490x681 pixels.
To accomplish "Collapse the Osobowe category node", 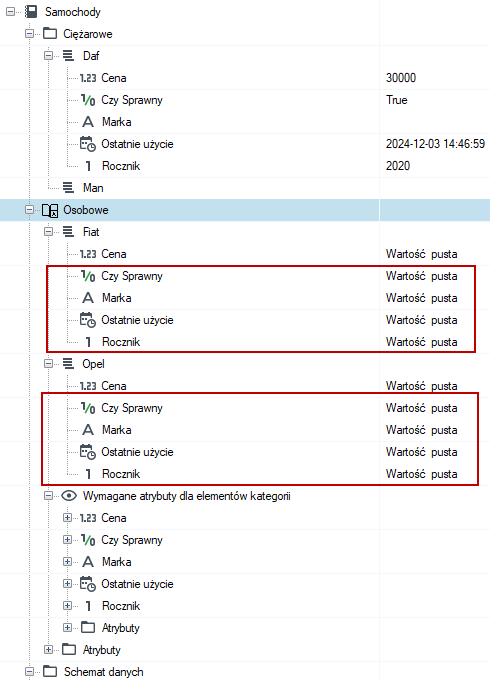I will point(30,210).
